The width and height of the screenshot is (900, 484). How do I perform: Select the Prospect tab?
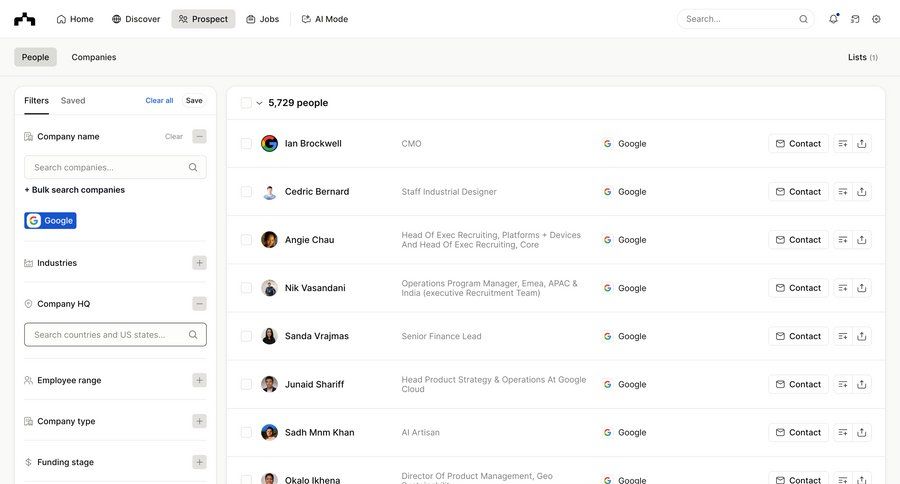tap(203, 19)
